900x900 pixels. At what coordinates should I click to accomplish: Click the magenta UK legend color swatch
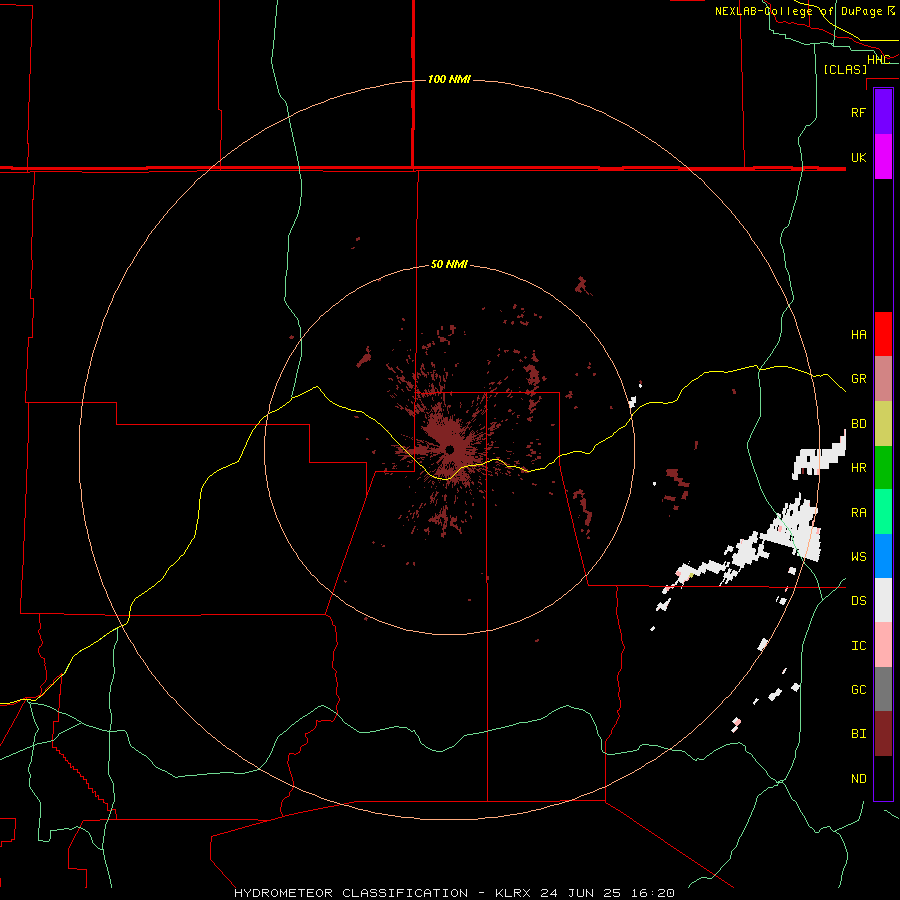click(883, 157)
